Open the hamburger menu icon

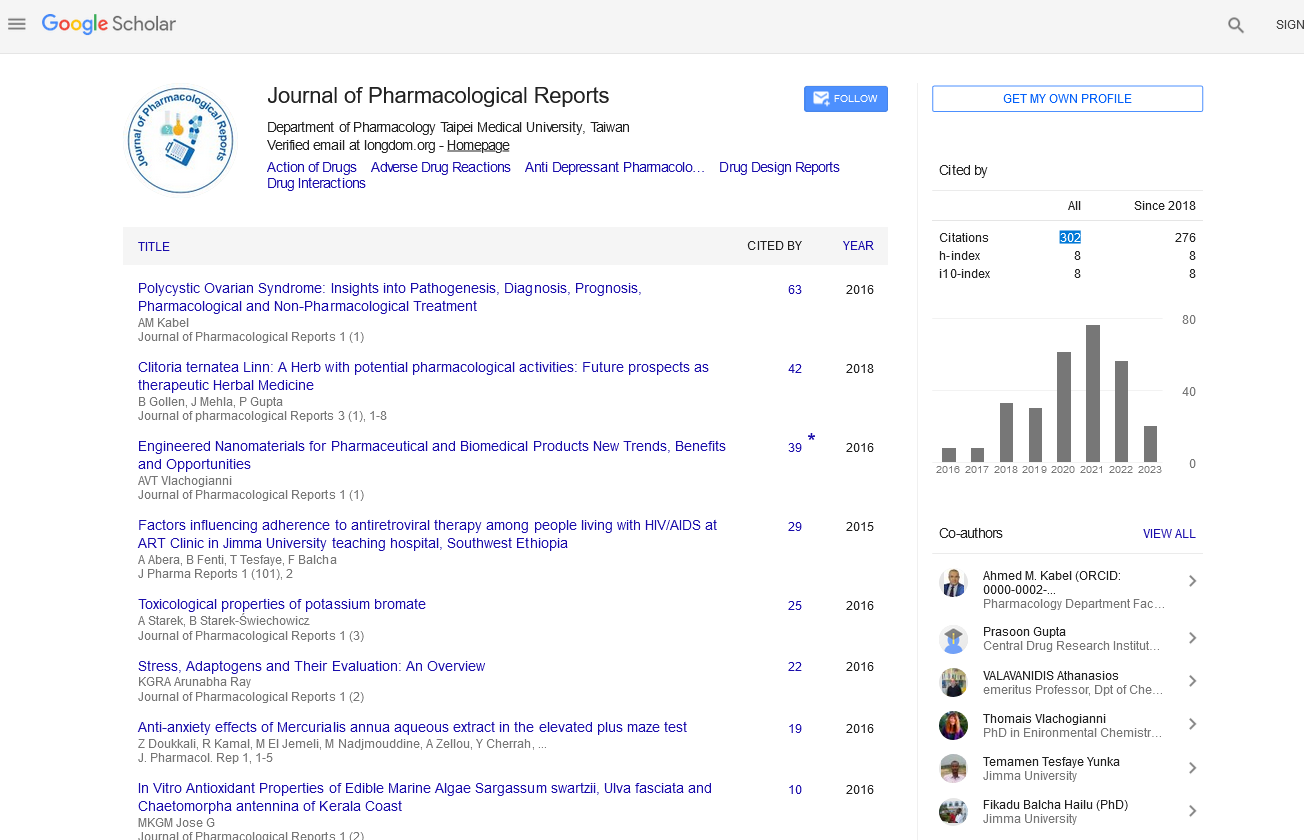(16, 25)
